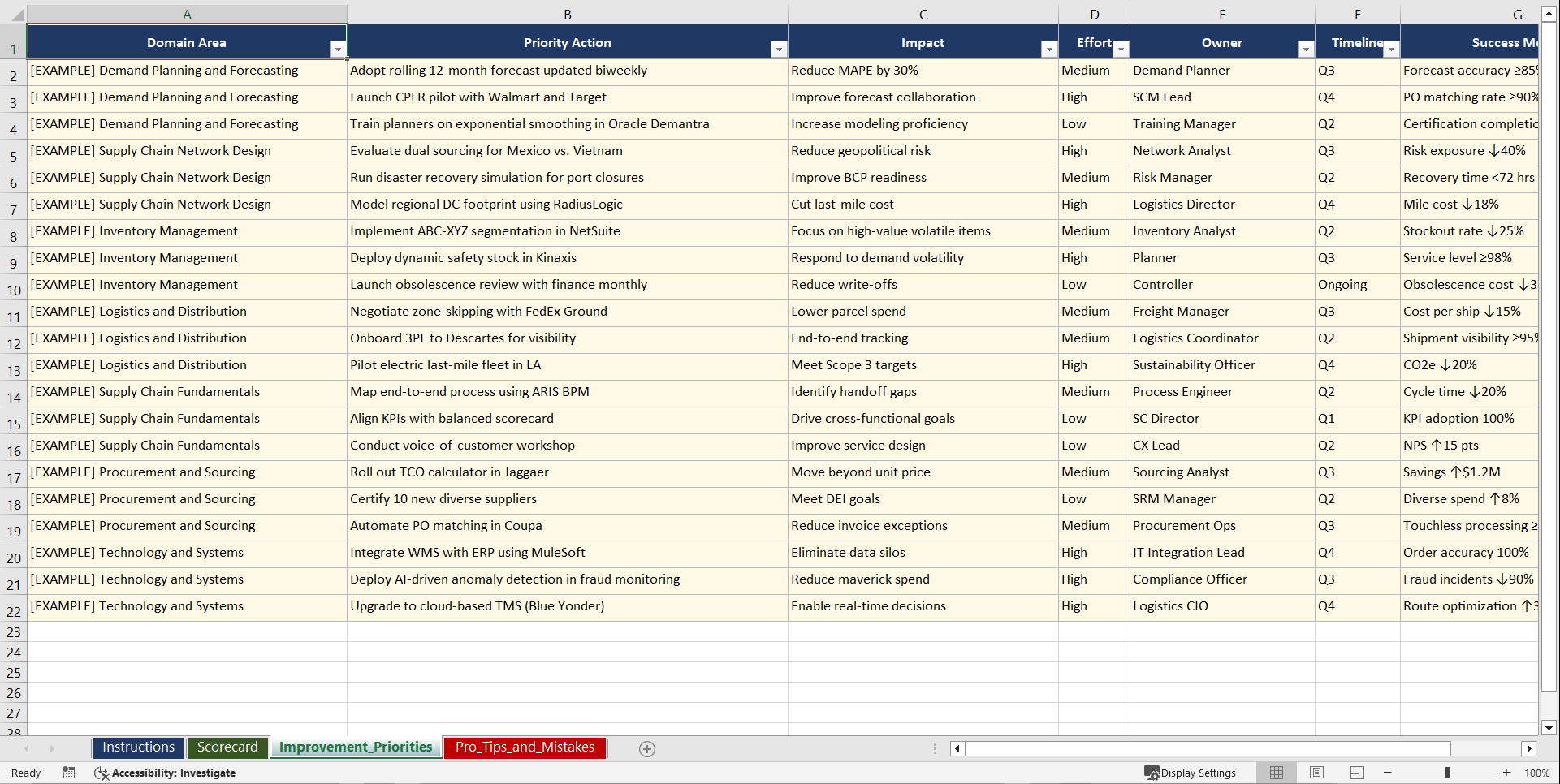Open the Domain Area filter dropdown
This screenshot has width=1560, height=784.
[339, 49]
